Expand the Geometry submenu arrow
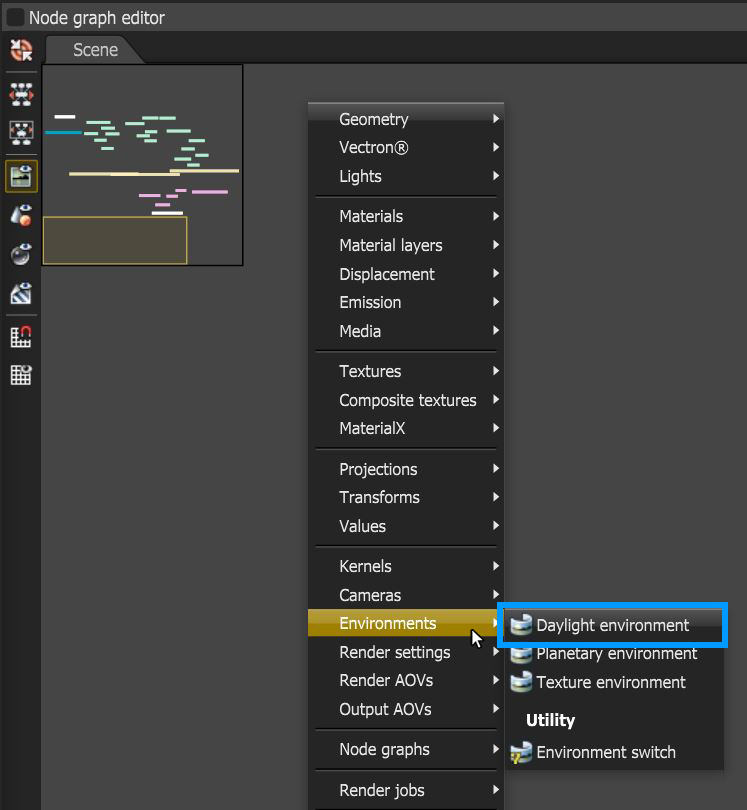The image size is (747, 810). coord(496,119)
